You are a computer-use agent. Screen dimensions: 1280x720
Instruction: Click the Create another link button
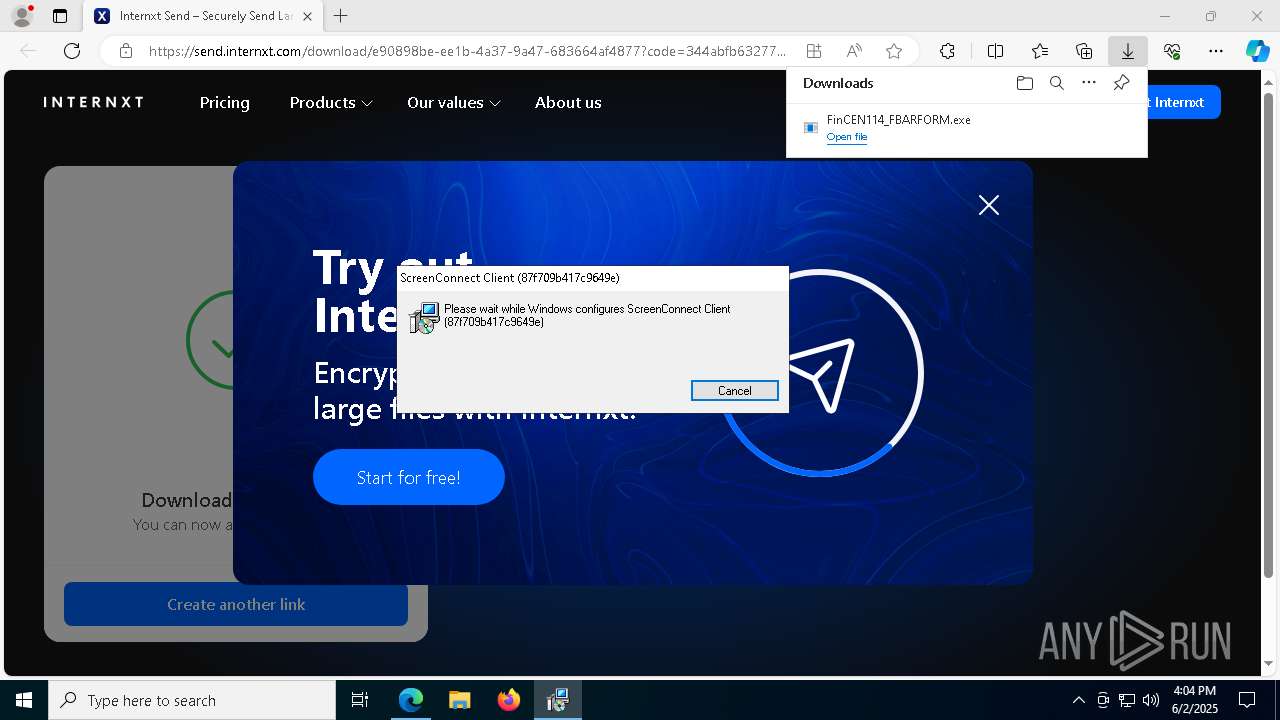236,604
